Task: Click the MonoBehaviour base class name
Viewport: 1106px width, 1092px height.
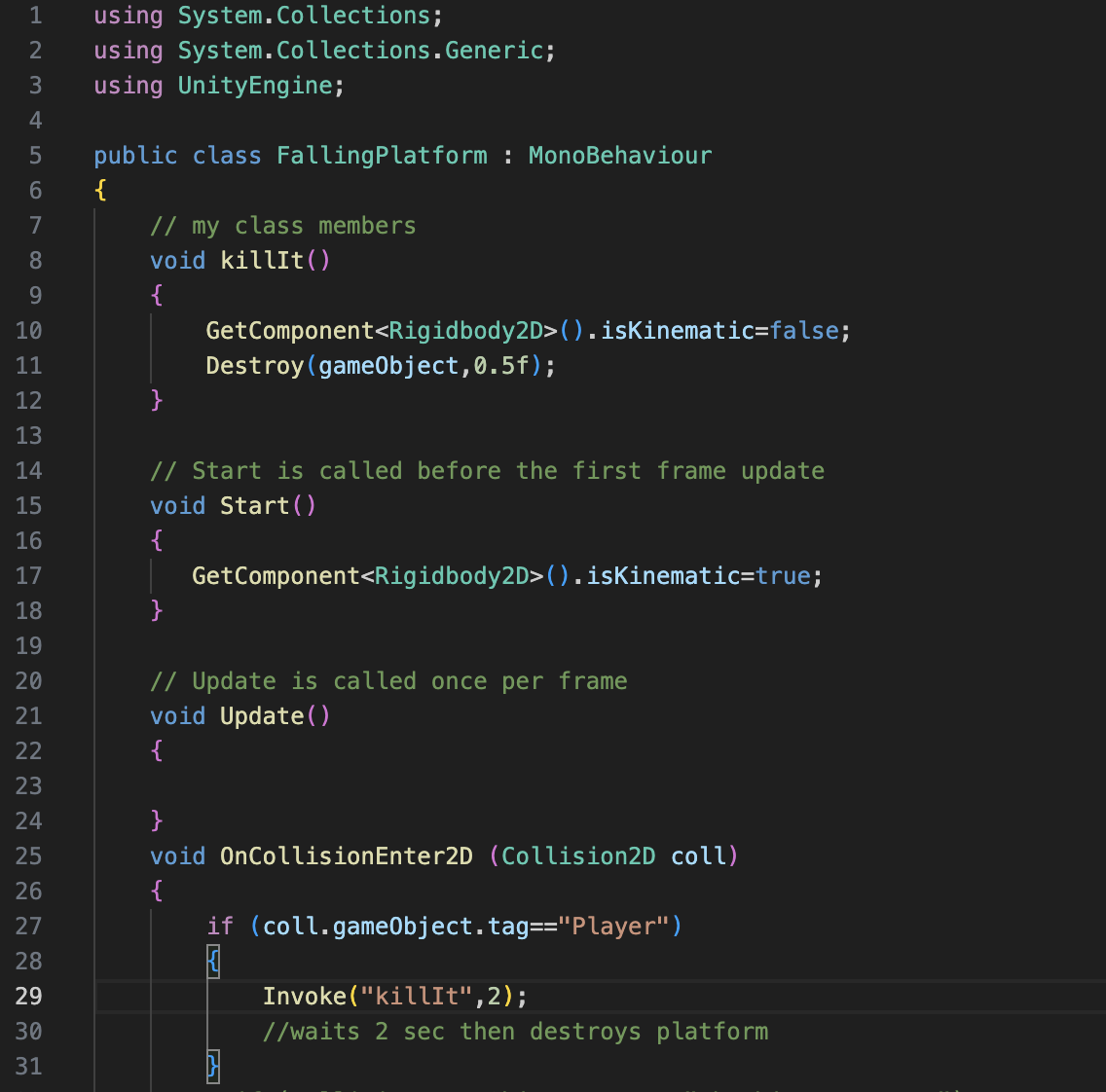Action: tap(620, 156)
